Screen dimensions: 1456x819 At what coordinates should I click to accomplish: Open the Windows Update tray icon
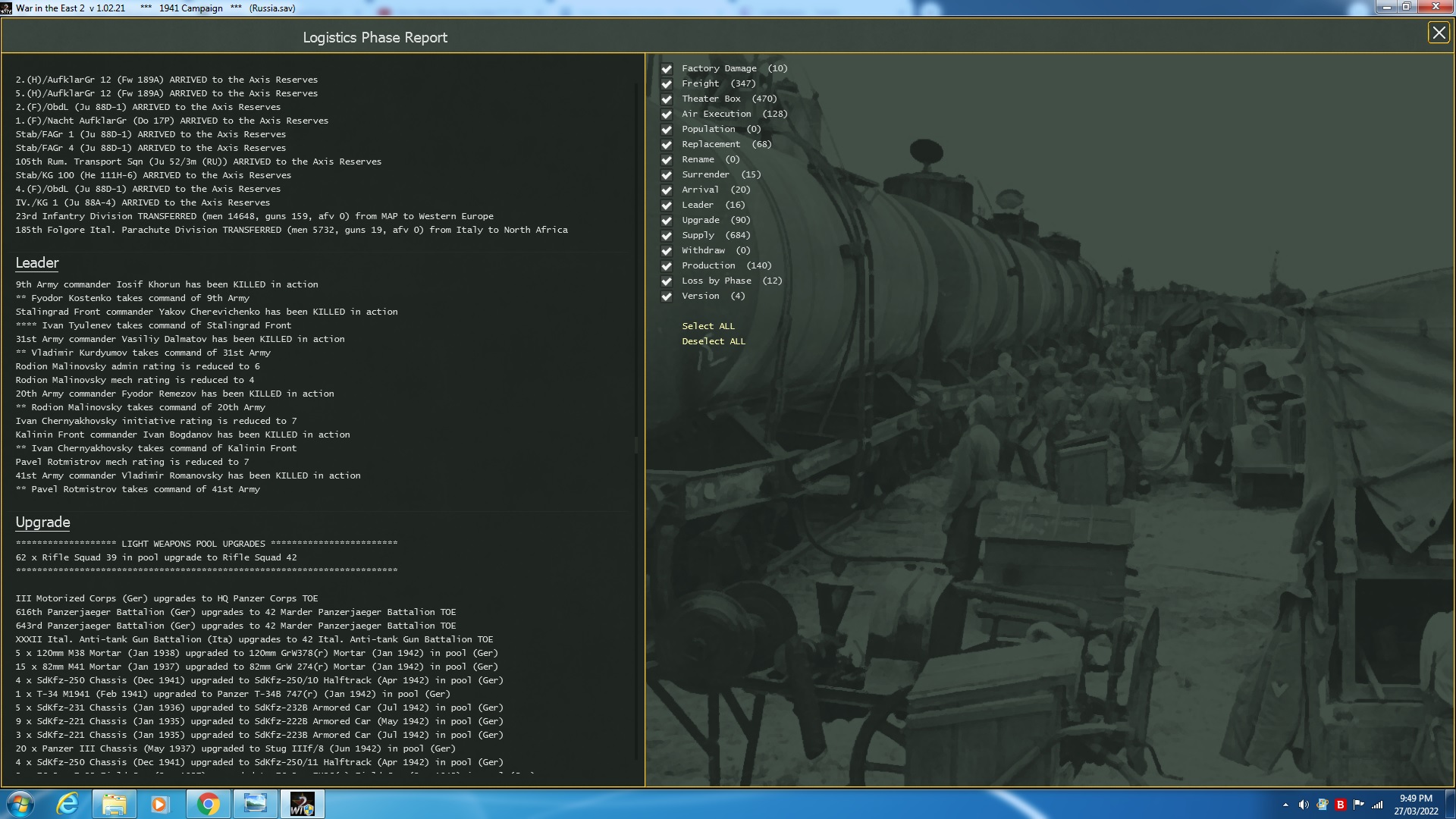[1322, 805]
